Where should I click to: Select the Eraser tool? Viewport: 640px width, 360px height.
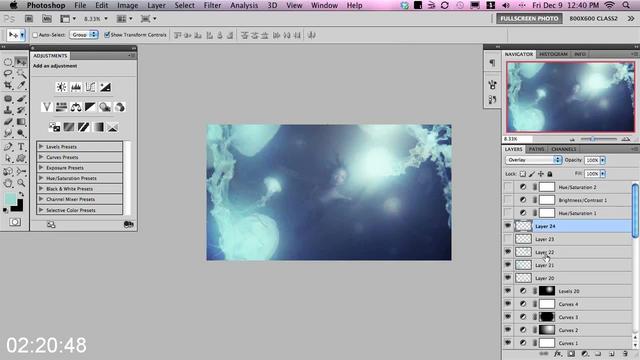point(8,122)
